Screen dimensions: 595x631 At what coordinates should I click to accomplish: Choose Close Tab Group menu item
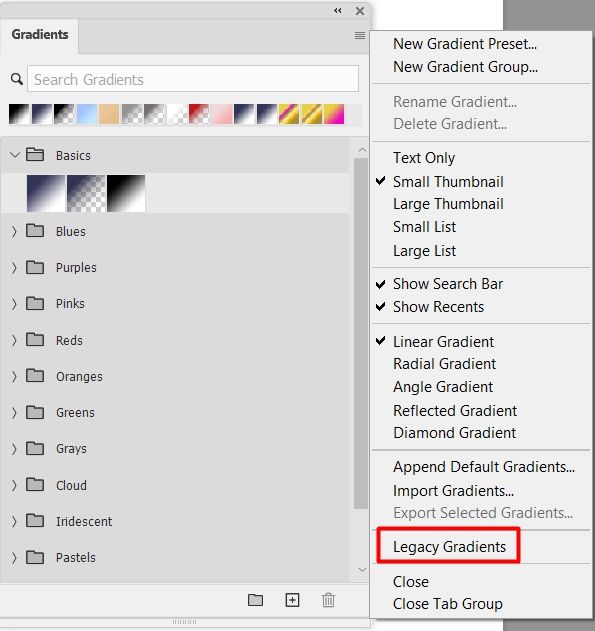(x=447, y=604)
